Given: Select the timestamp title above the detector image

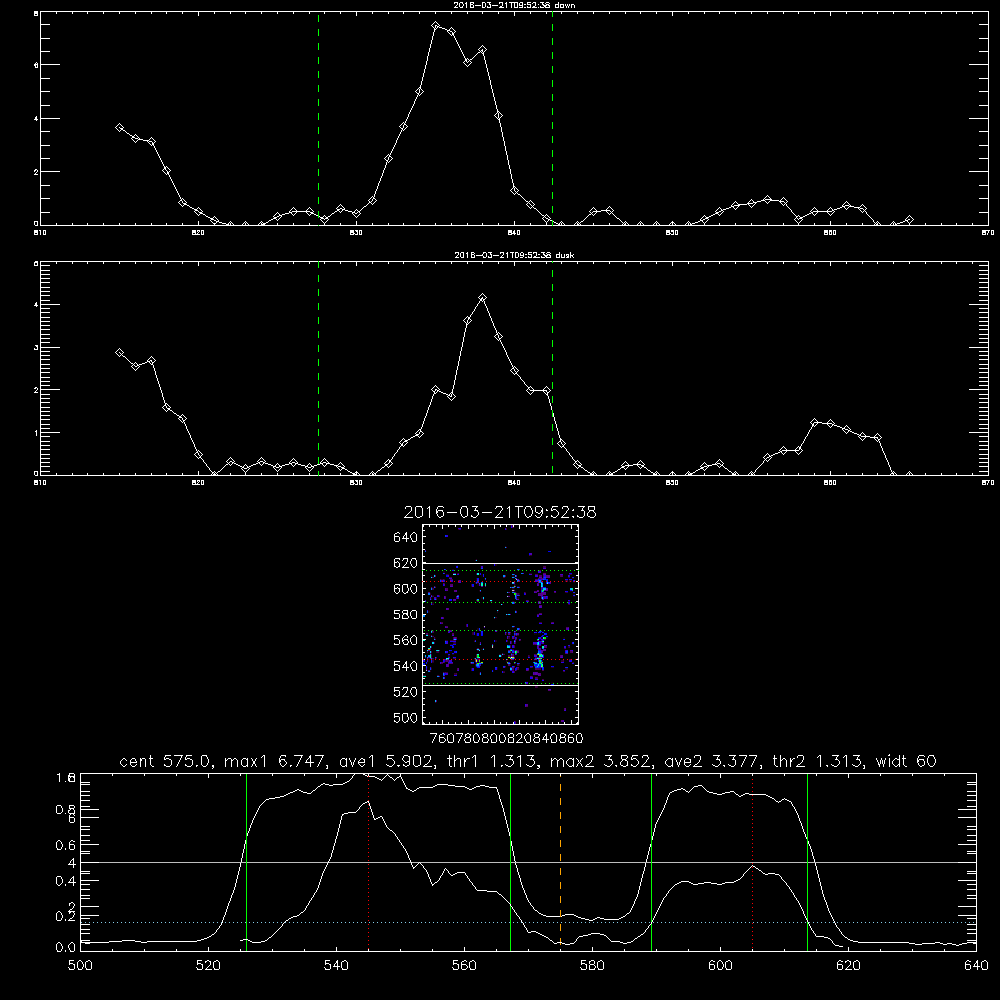Looking at the screenshot, I should click(x=500, y=512).
